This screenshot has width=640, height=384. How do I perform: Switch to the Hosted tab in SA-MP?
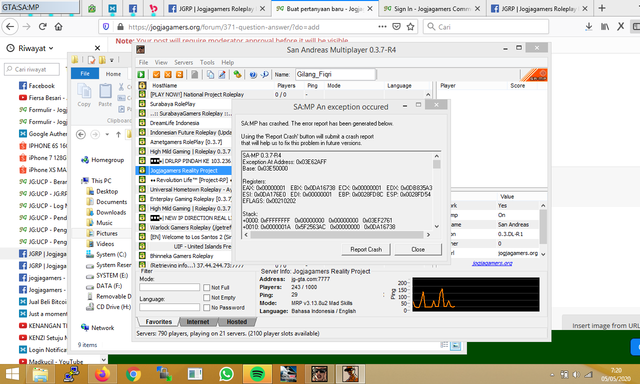click(x=237, y=322)
